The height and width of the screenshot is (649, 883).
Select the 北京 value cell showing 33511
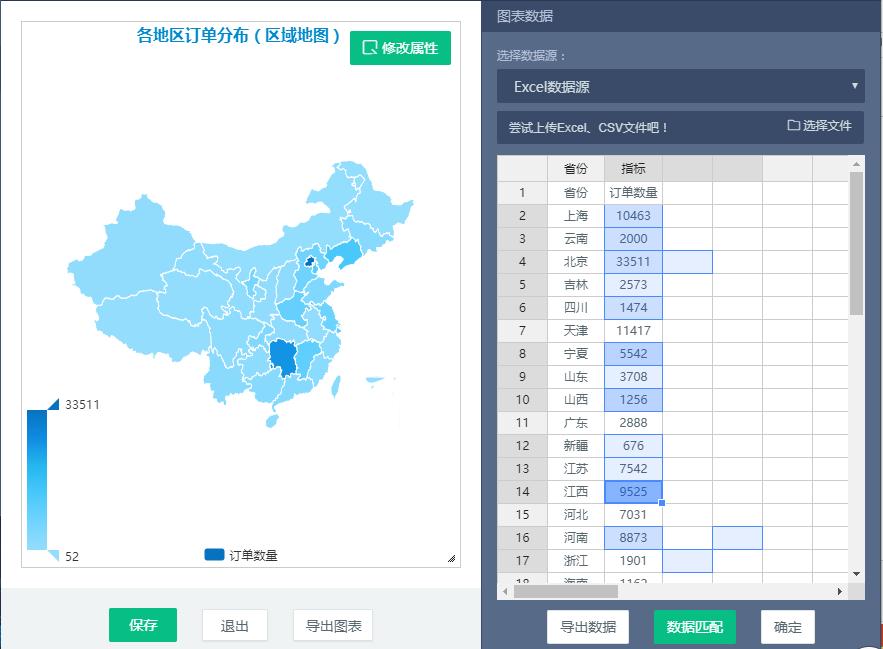click(632, 261)
